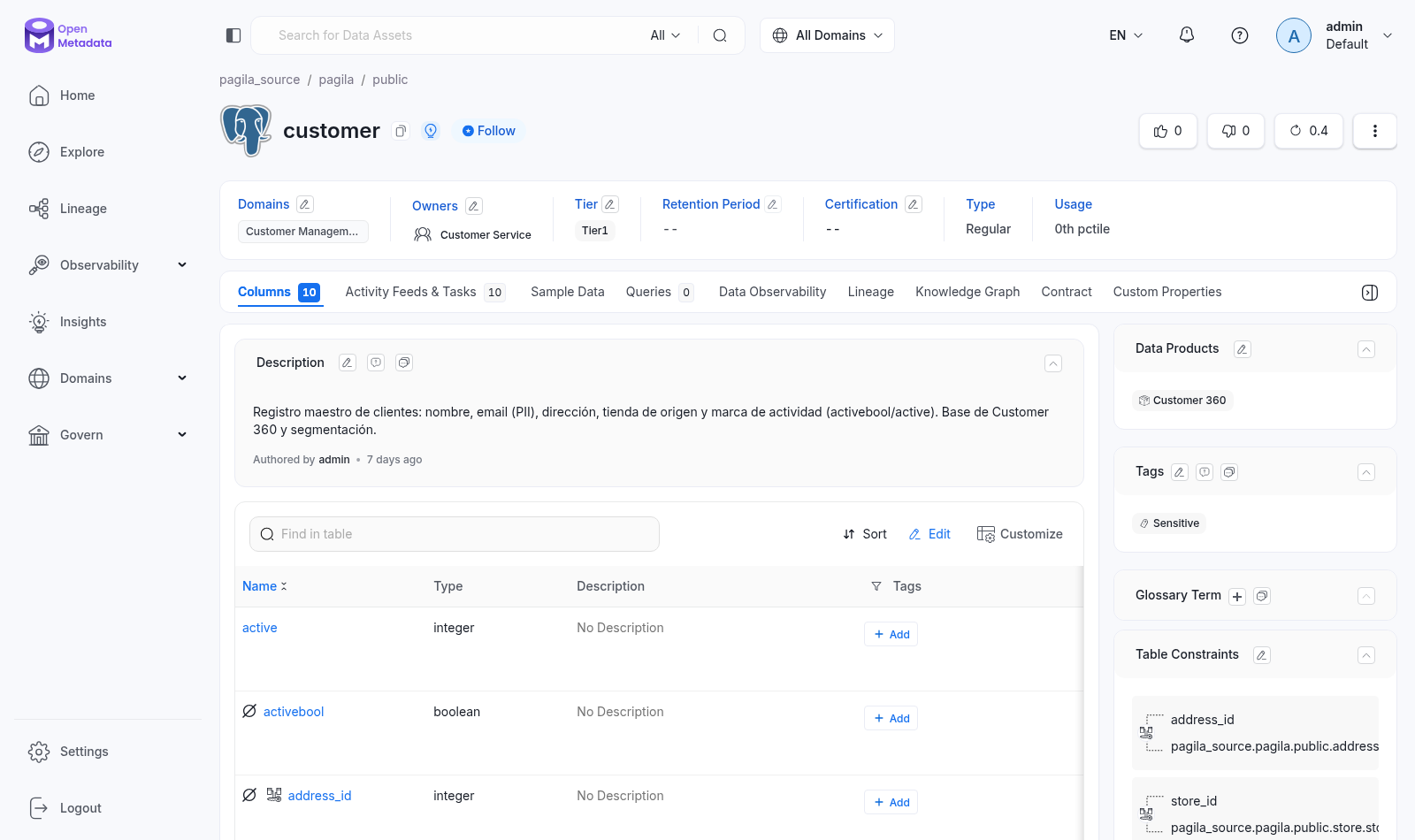Open the EN language dropdown

click(1126, 35)
